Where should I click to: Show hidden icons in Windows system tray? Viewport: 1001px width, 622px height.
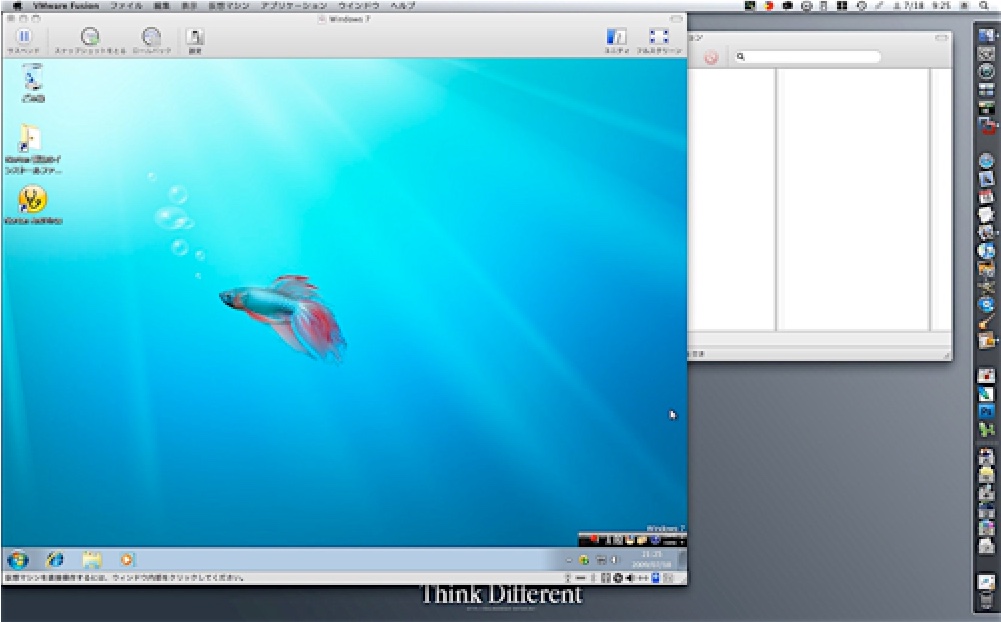point(568,561)
